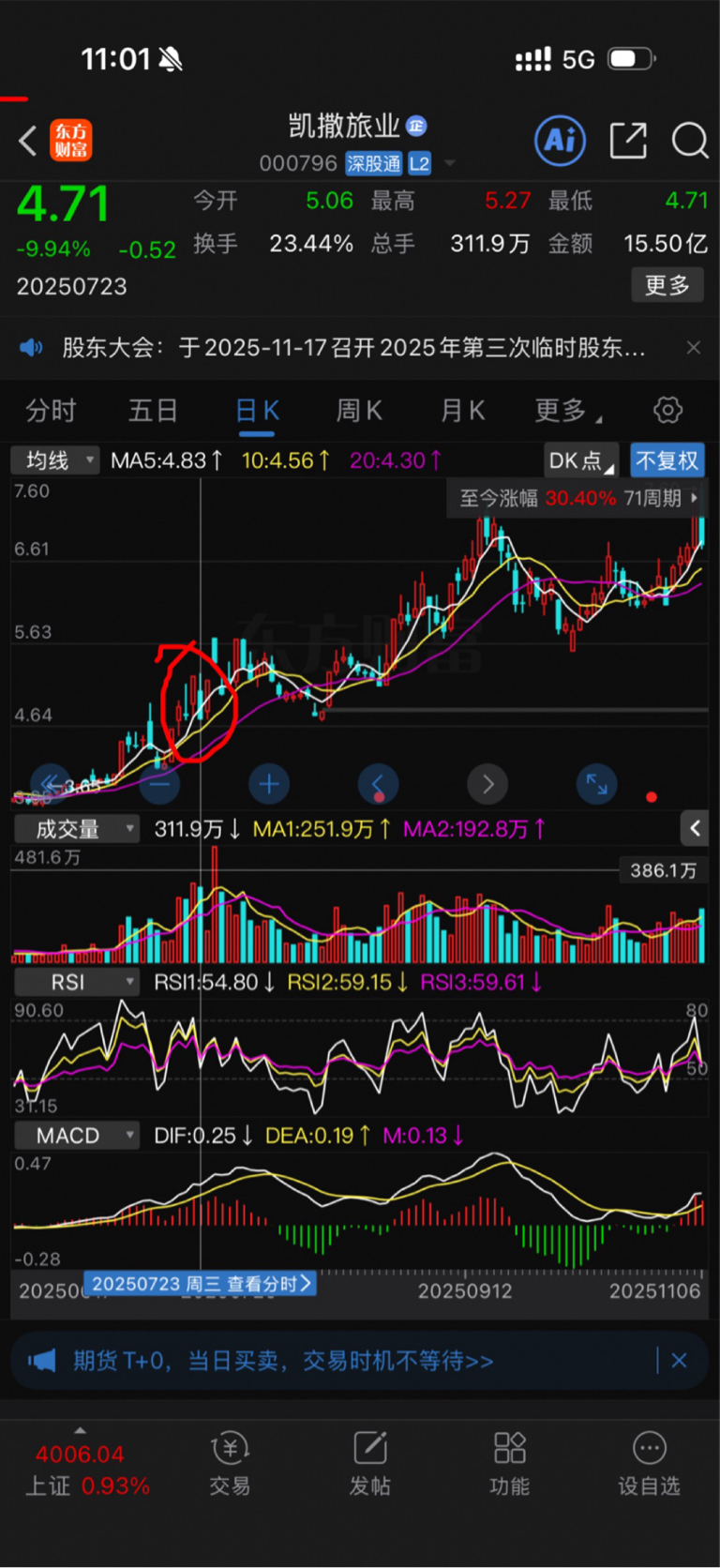Tap the L2 badge
This screenshot has width=720, height=1568.
[x=419, y=164]
